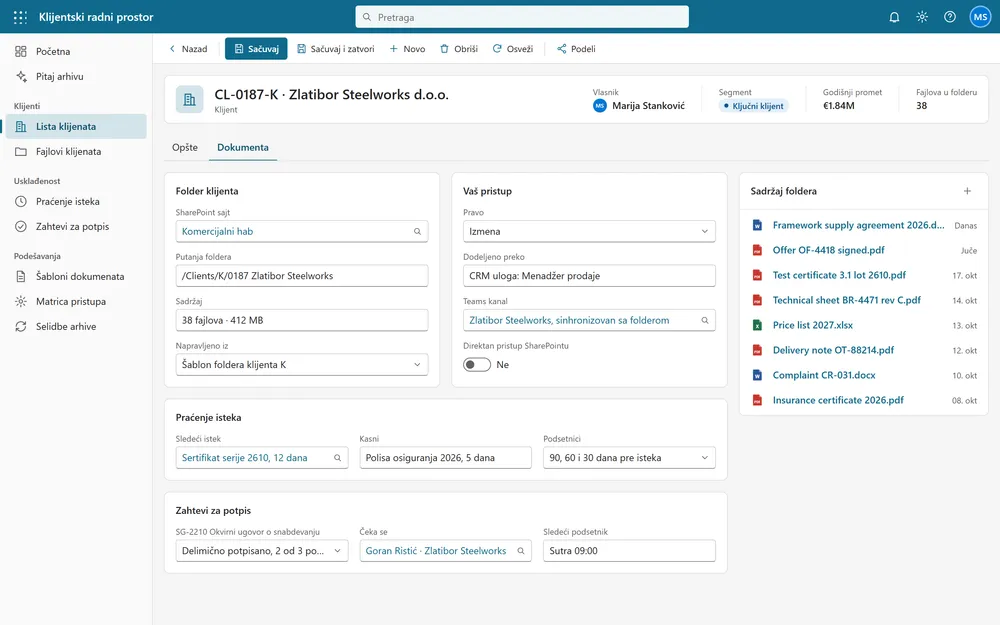Image resolution: width=1000 pixels, height=625 pixels.
Task: Click Sačuvaj i zatvori
Action: (x=336, y=49)
